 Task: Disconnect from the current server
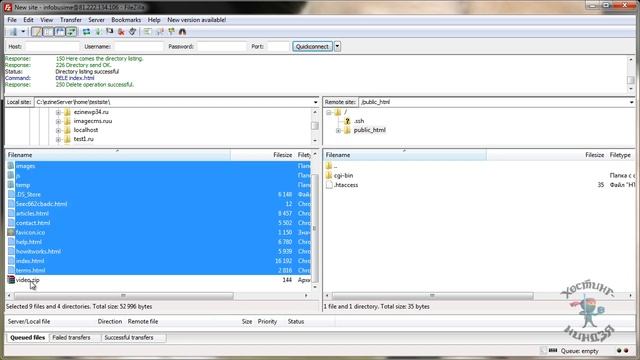coord(121,31)
